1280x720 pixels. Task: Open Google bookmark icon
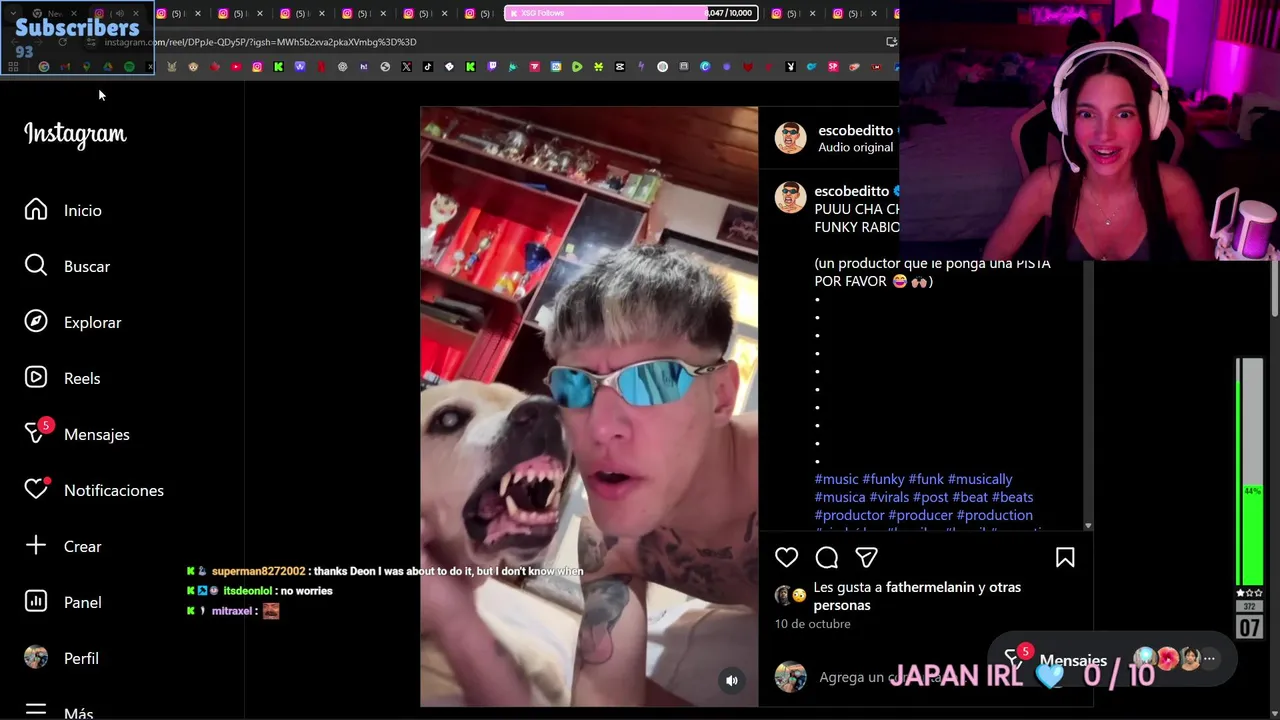click(x=44, y=67)
